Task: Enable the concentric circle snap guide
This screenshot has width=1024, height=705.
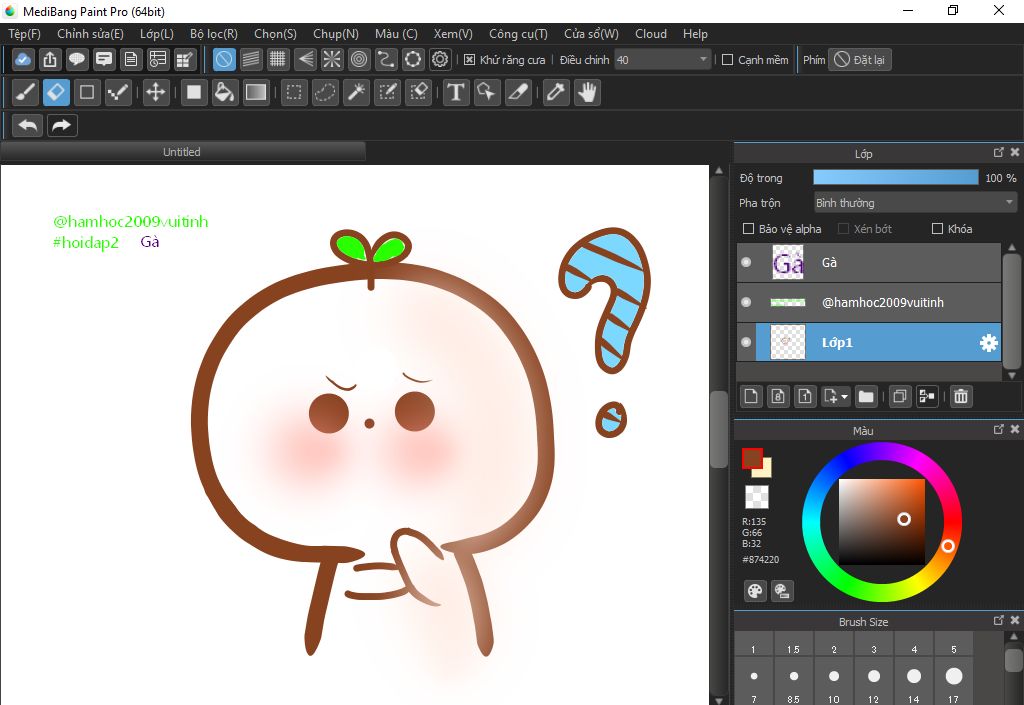Action: [359, 60]
